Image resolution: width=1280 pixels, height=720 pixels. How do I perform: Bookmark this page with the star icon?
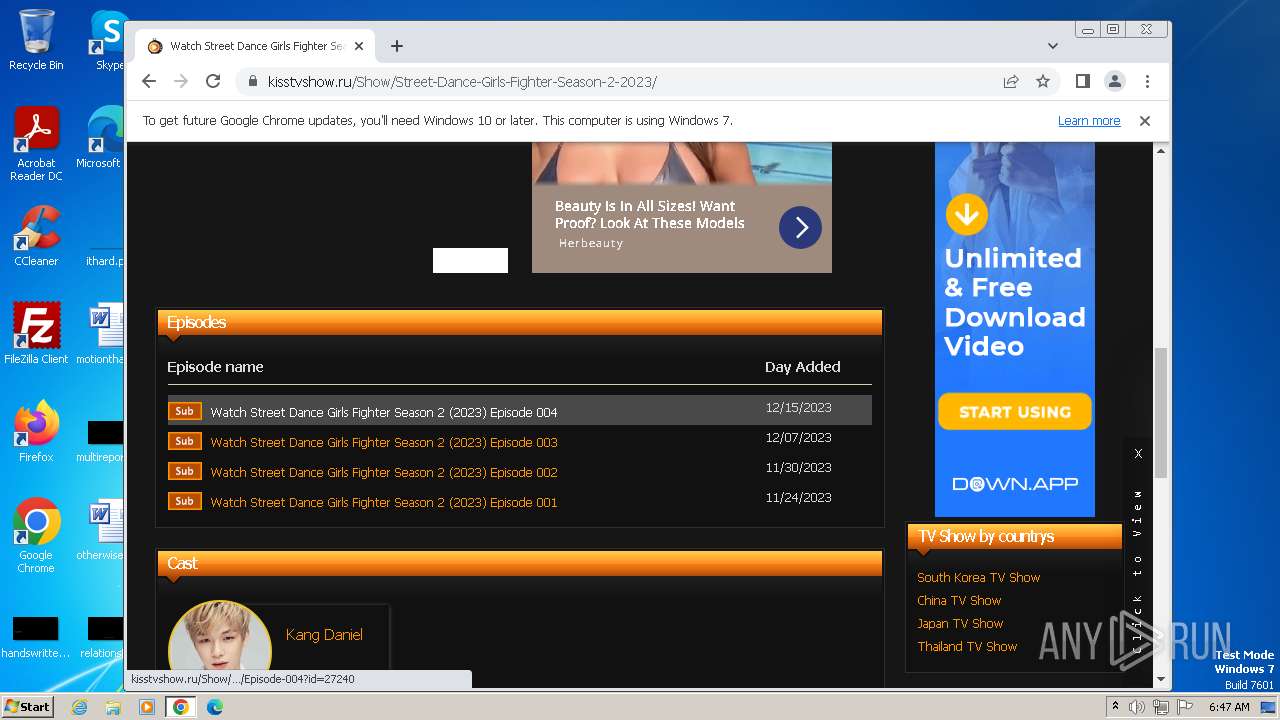click(x=1043, y=82)
